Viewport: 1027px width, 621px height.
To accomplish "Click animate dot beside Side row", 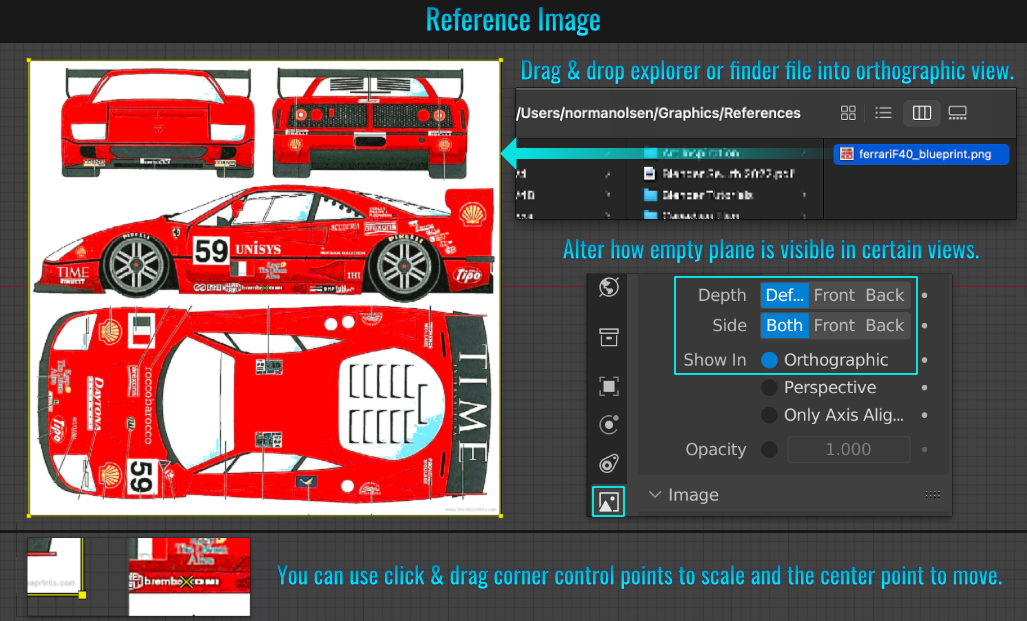I will (x=925, y=326).
